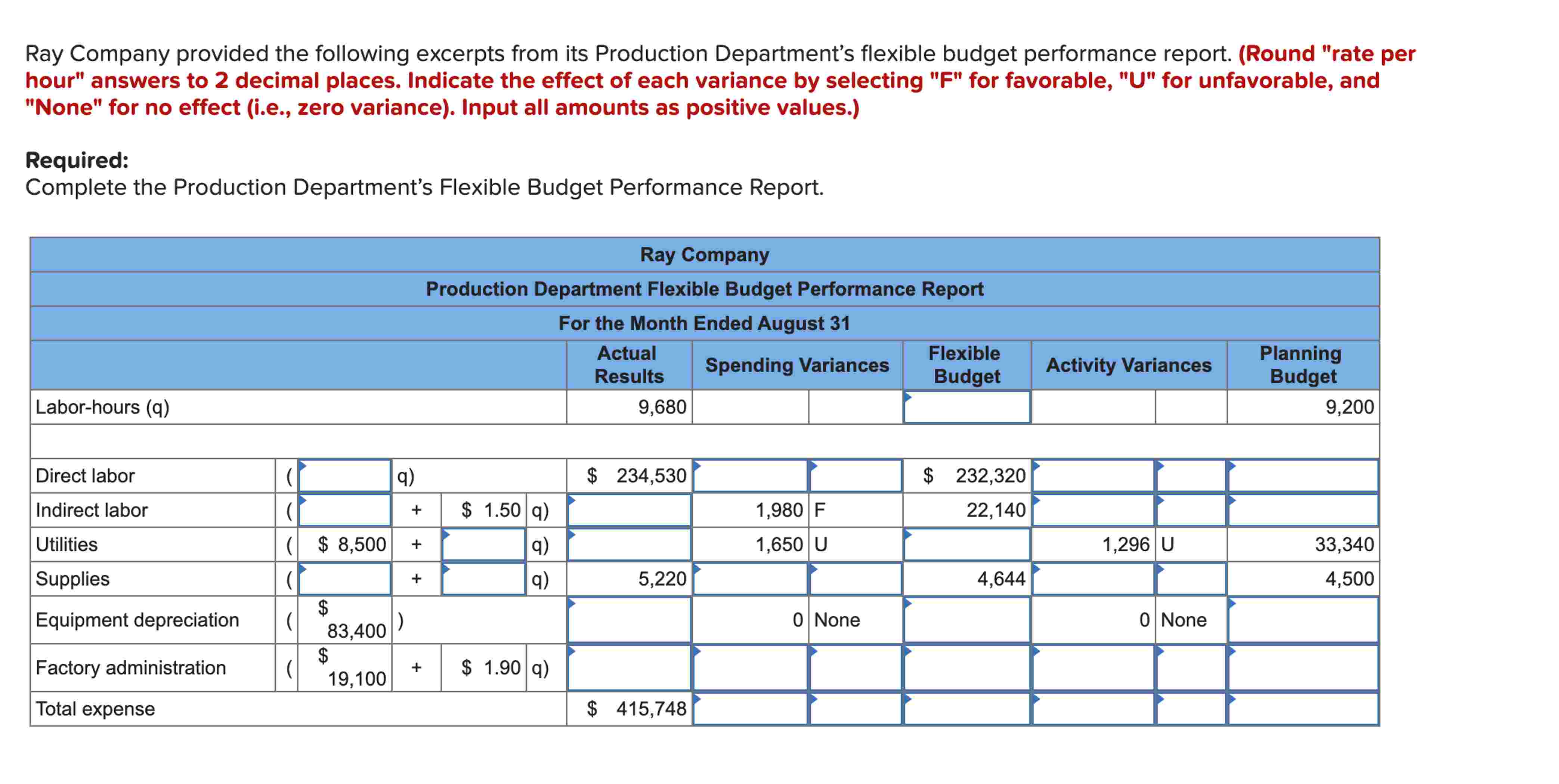Click Direct labor activity variance amount field
Screen dimensions: 1559x784
click(x=1093, y=475)
